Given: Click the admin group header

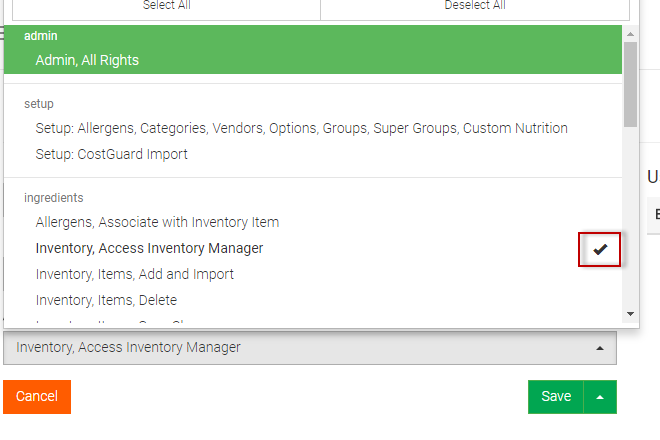Looking at the screenshot, I should coord(41,36).
